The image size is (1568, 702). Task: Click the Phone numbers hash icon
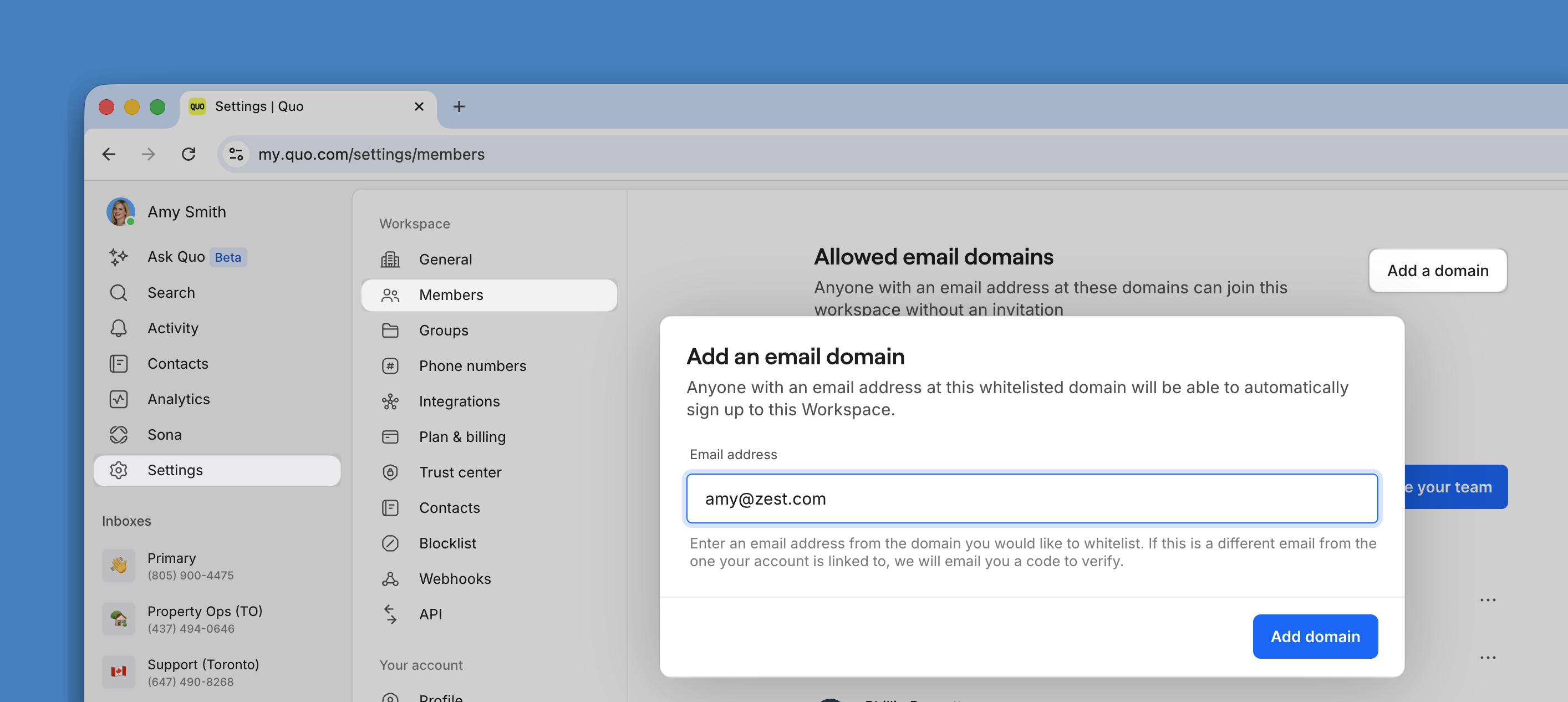click(390, 366)
